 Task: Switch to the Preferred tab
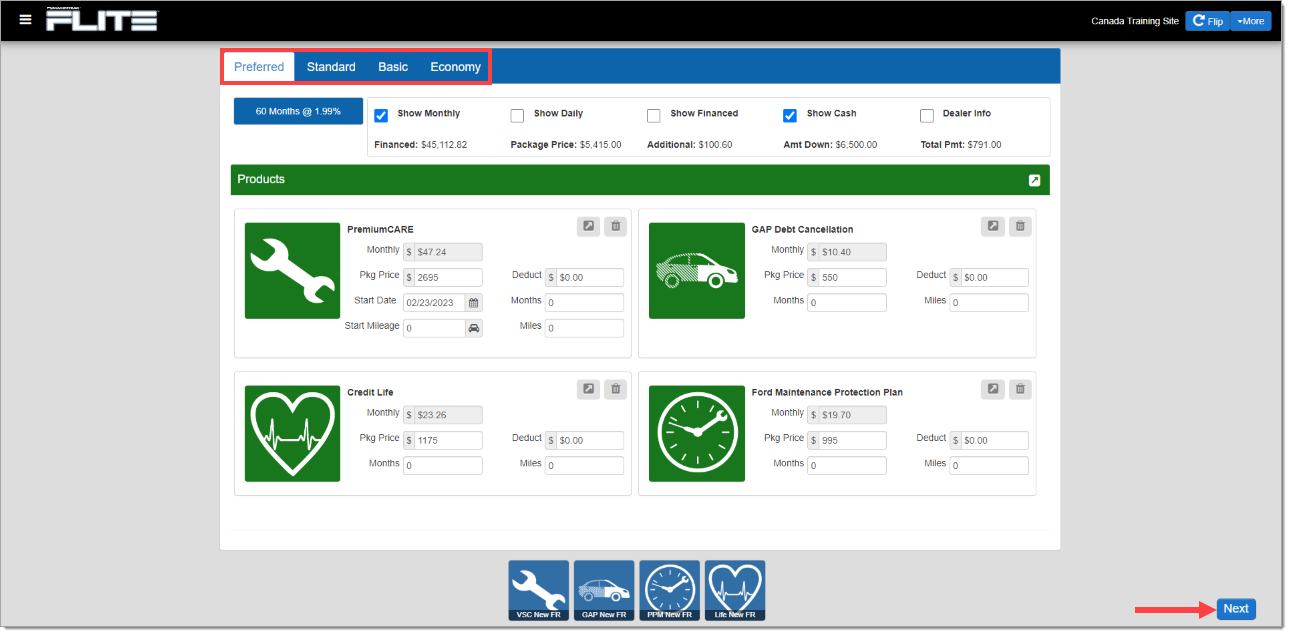click(x=259, y=67)
